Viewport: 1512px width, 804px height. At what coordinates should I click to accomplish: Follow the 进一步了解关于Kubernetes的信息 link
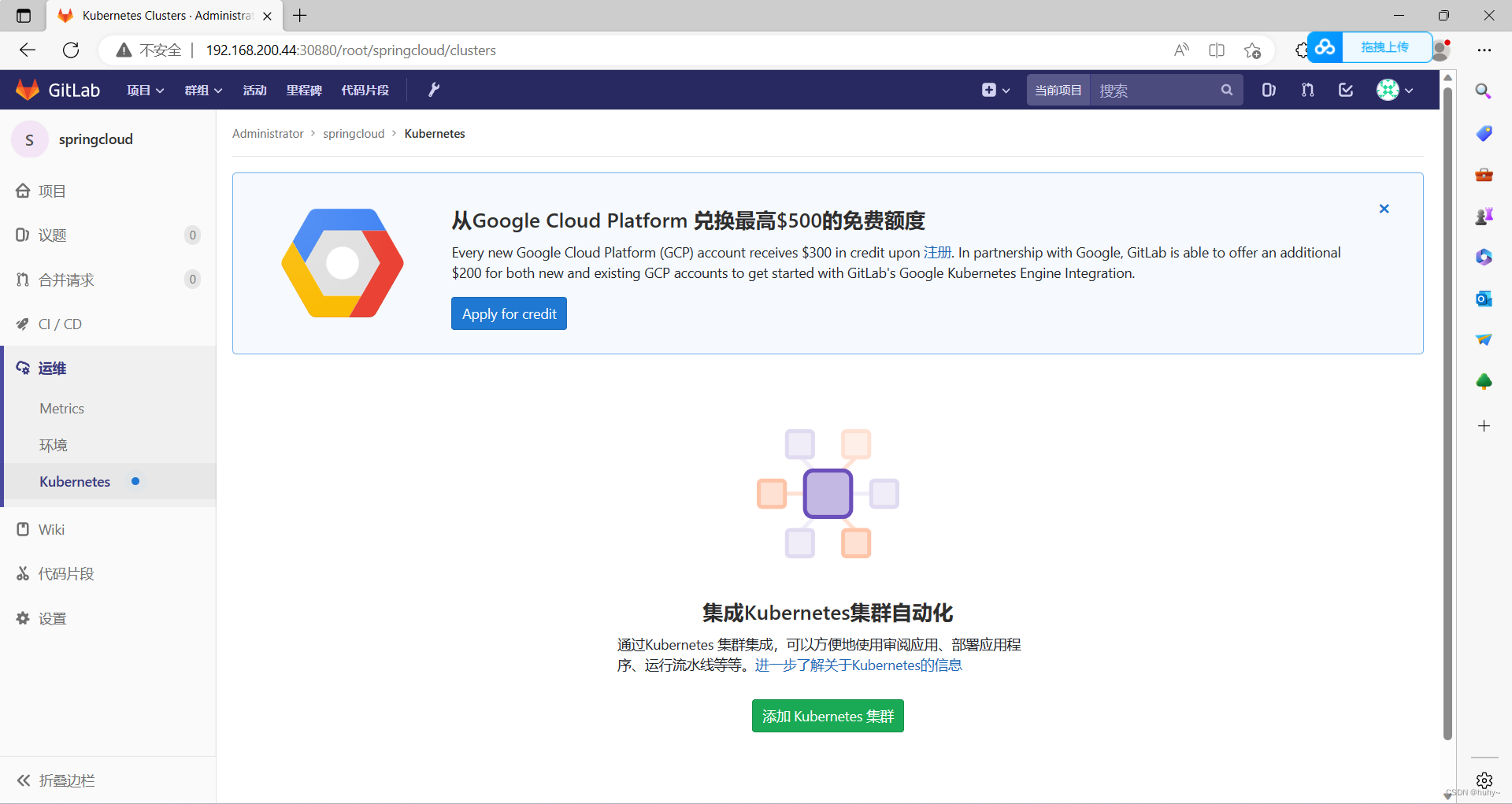click(x=858, y=665)
